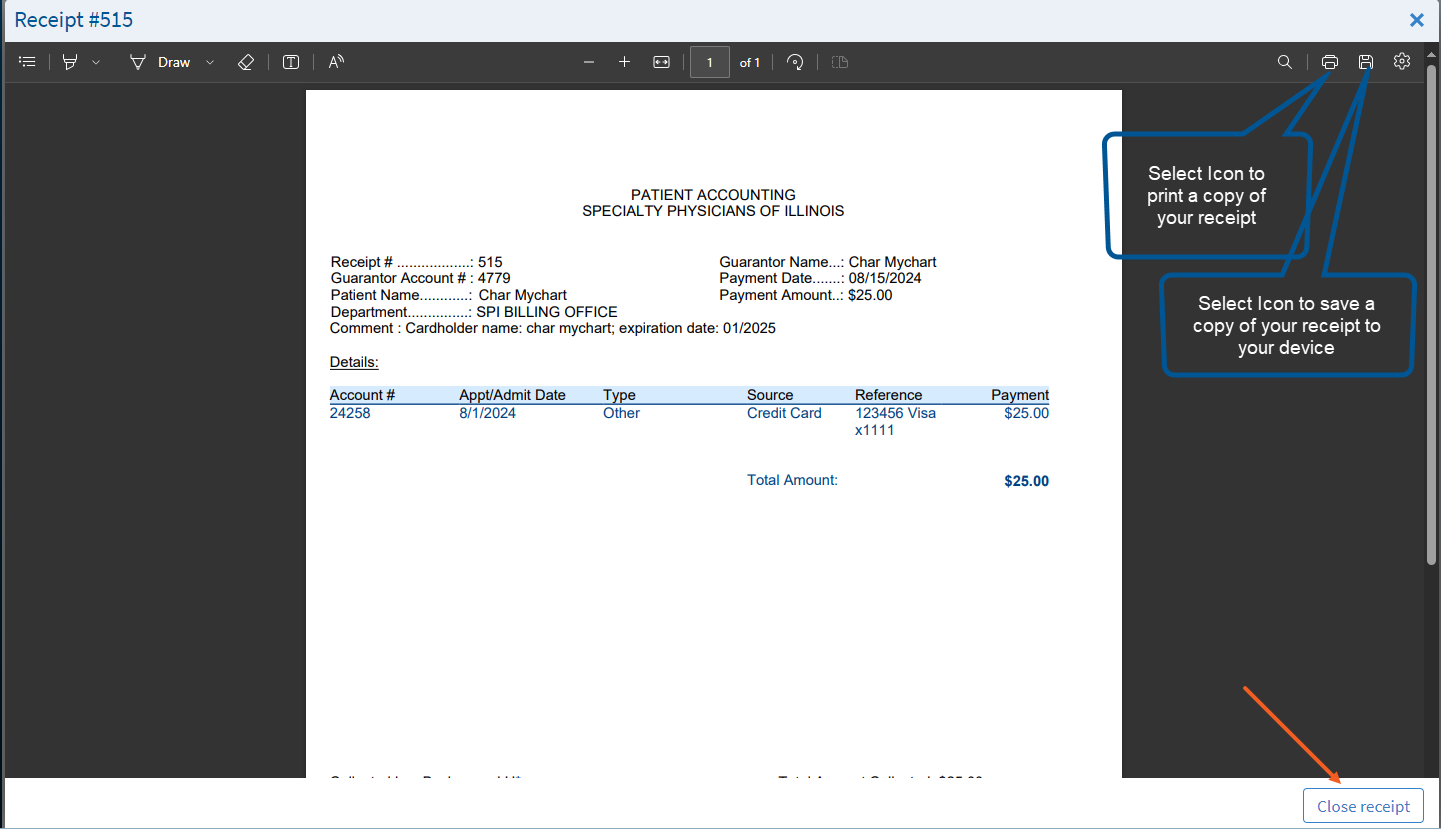Rotate the receipt page
This screenshot has width=1441, height=829.
[795, 62]
